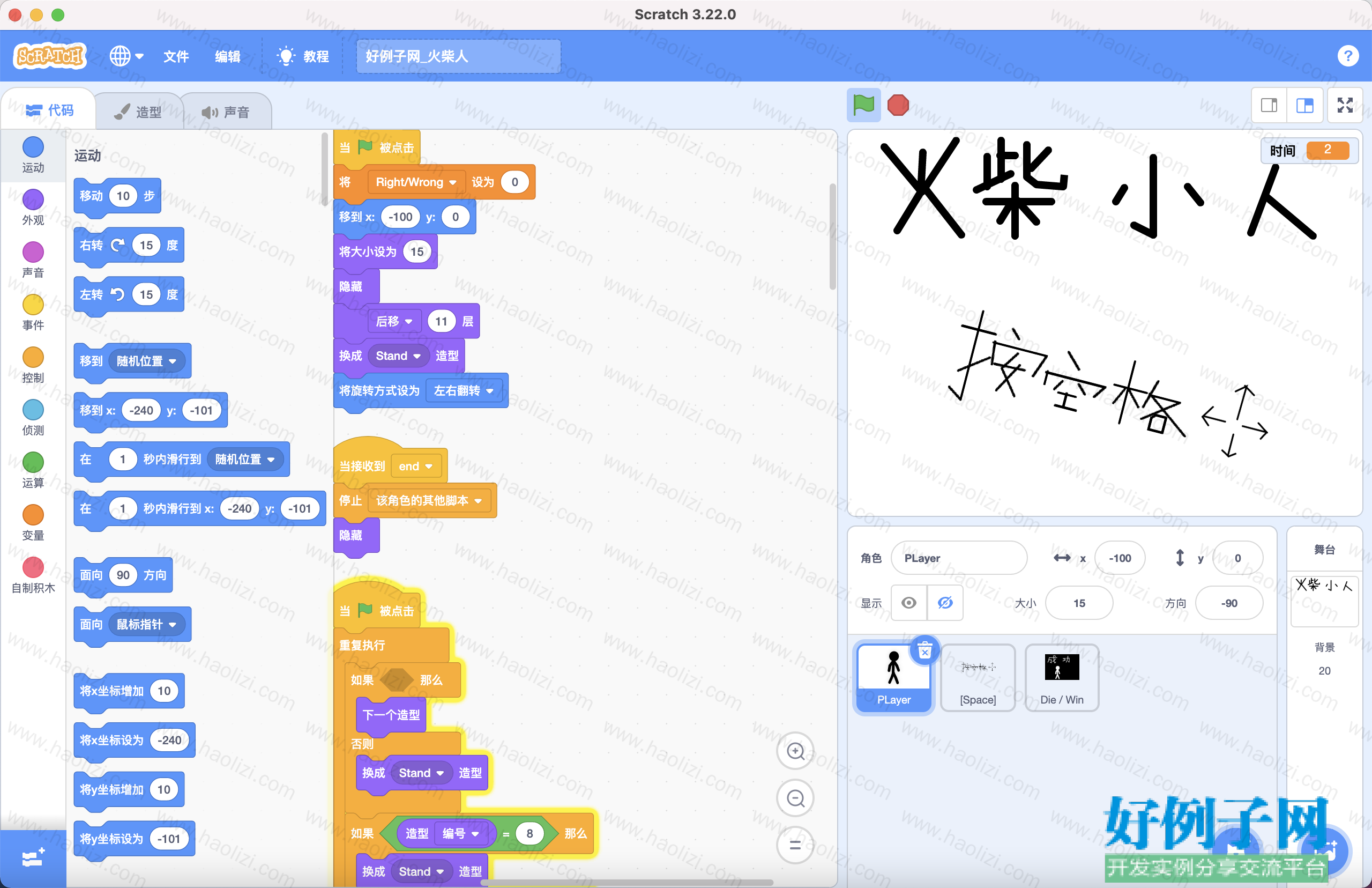Open the 鼠标指针 dropdown in 面向 block
The height and width of the screenshot is (888, 1372).
146,624
